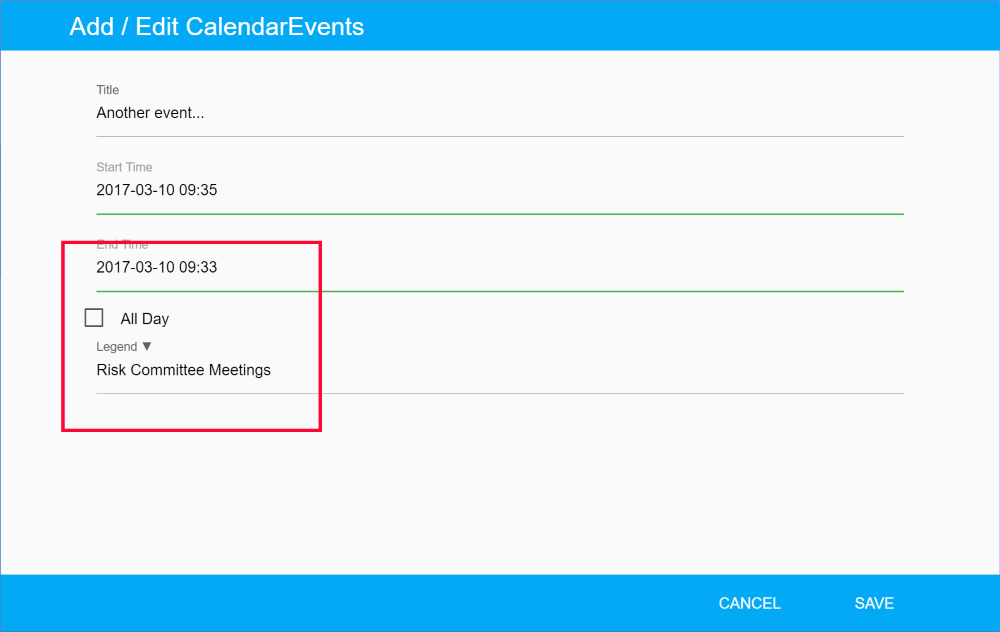Viewport: 1000px width, 632px height.
Task: Click the Title field label
Action: coord(107,90)
